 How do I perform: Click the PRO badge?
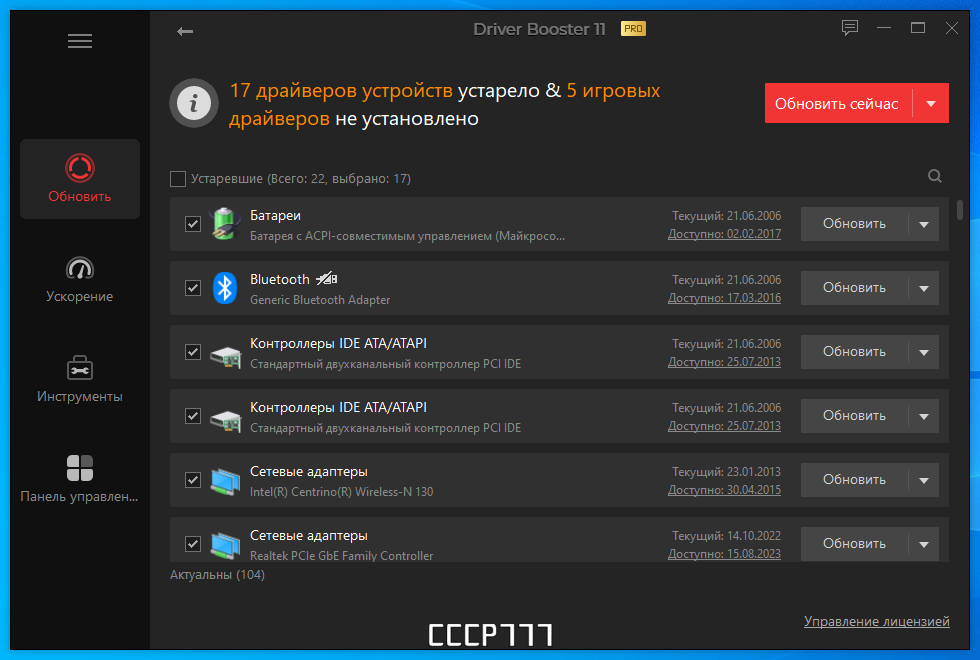(x=633, y=29)
